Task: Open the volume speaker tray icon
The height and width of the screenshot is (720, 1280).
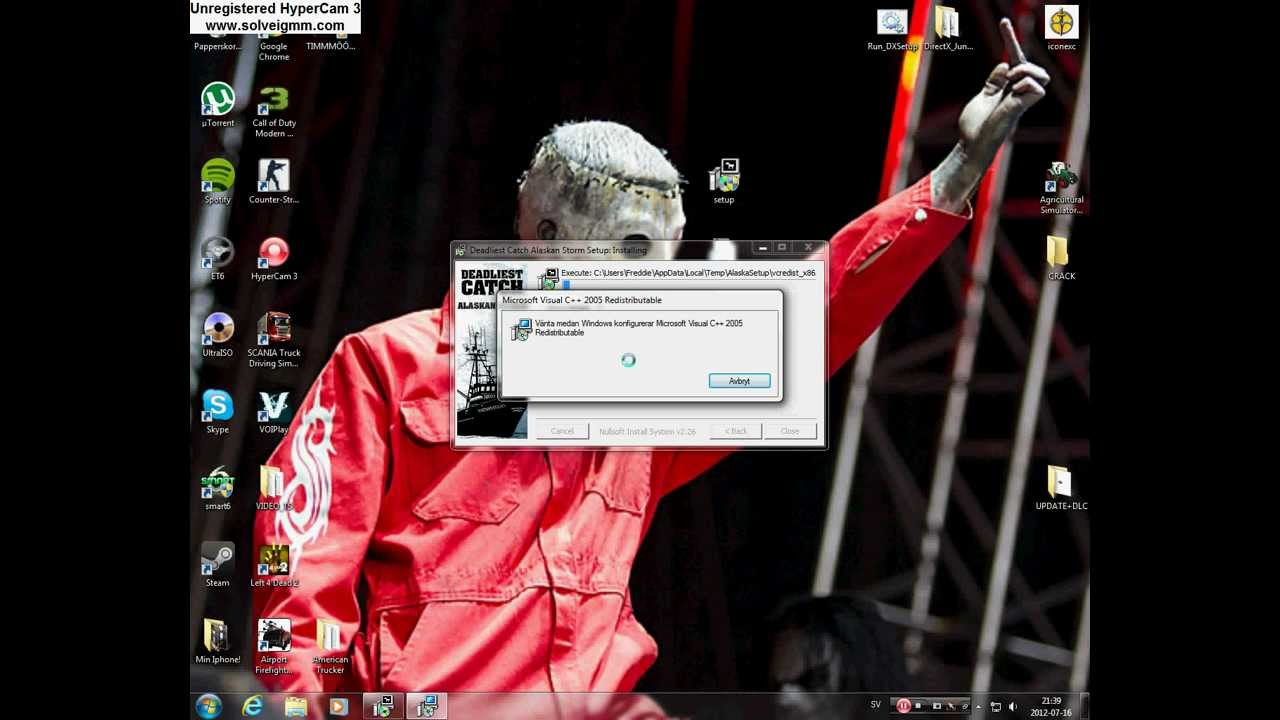Action: coord(1012,707)
